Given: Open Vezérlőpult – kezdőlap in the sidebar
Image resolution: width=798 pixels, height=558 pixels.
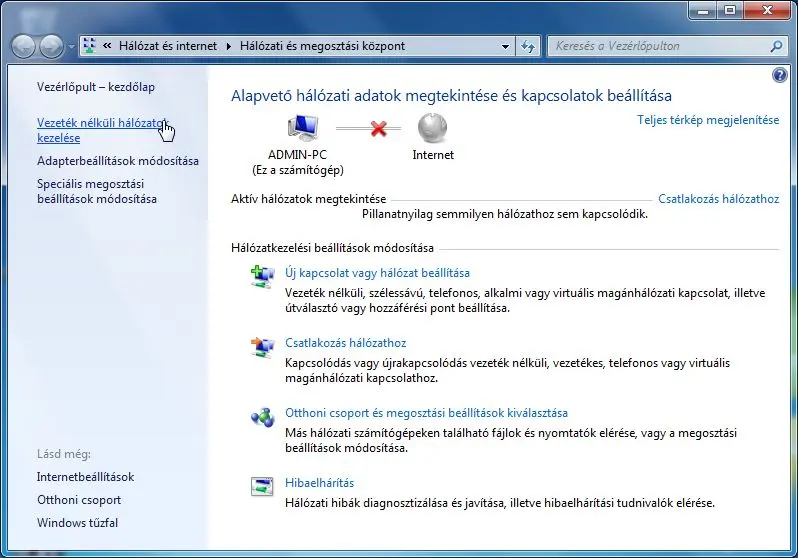Looking at the screenshot, I should coord(96,87).
